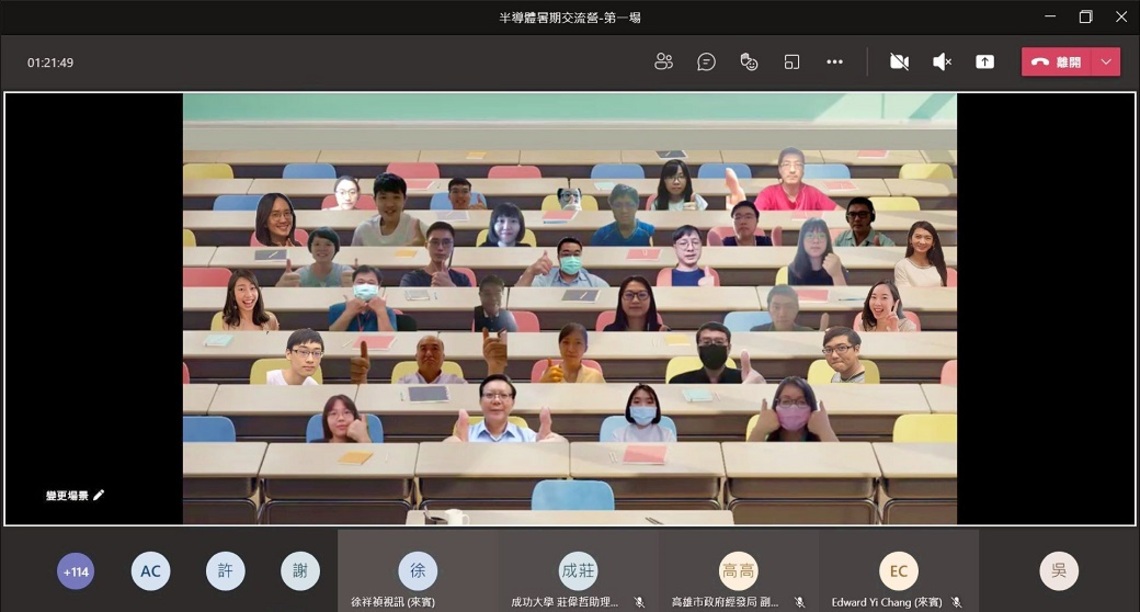
Task: Select the 許 participant avatar
Action: [x=225, y=571]
